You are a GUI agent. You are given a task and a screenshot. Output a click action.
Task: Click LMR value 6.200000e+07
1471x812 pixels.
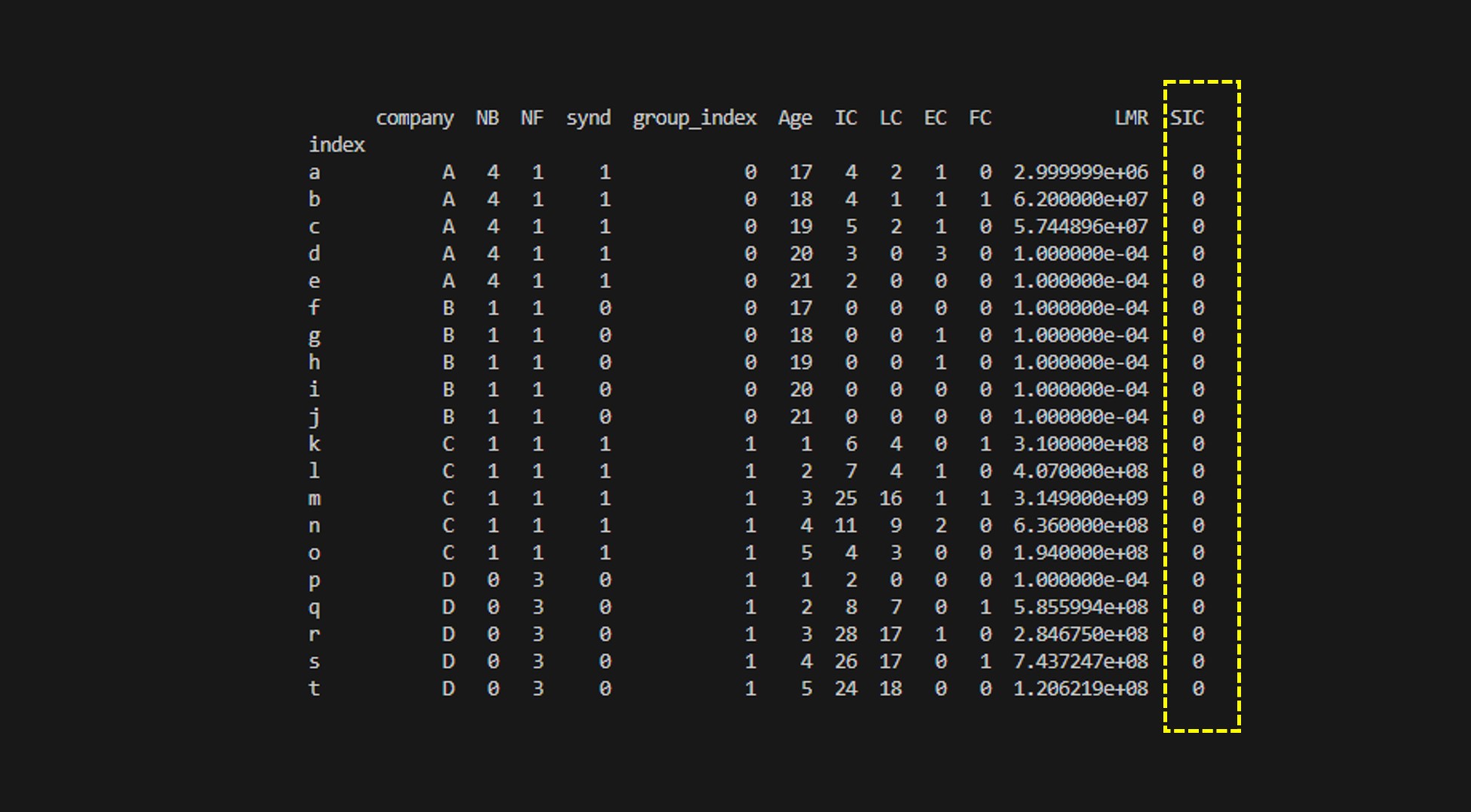1080,200
